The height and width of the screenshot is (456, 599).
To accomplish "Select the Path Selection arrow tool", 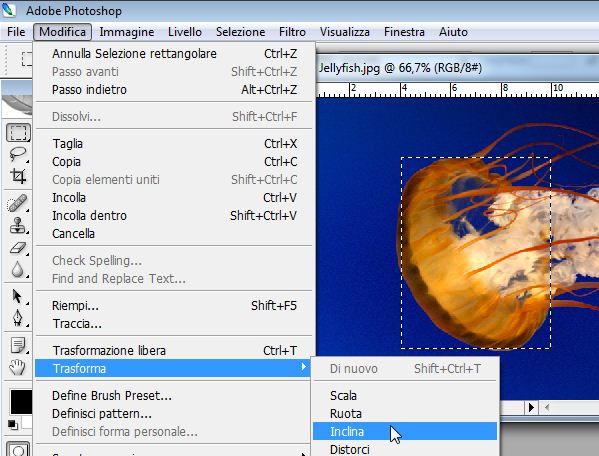I will (18, 296).
